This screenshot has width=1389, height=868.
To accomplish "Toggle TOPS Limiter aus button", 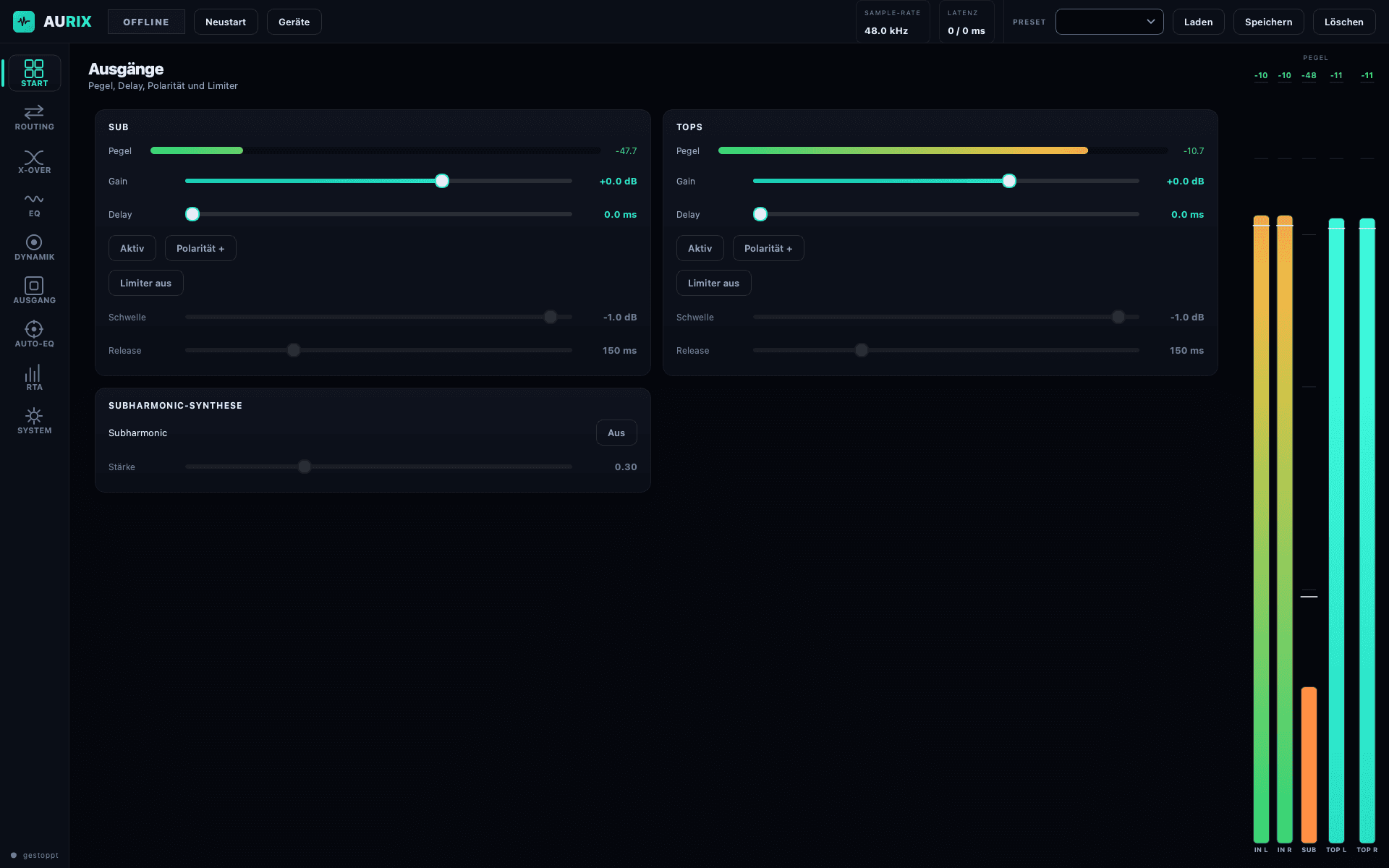I will click(714, 283).
